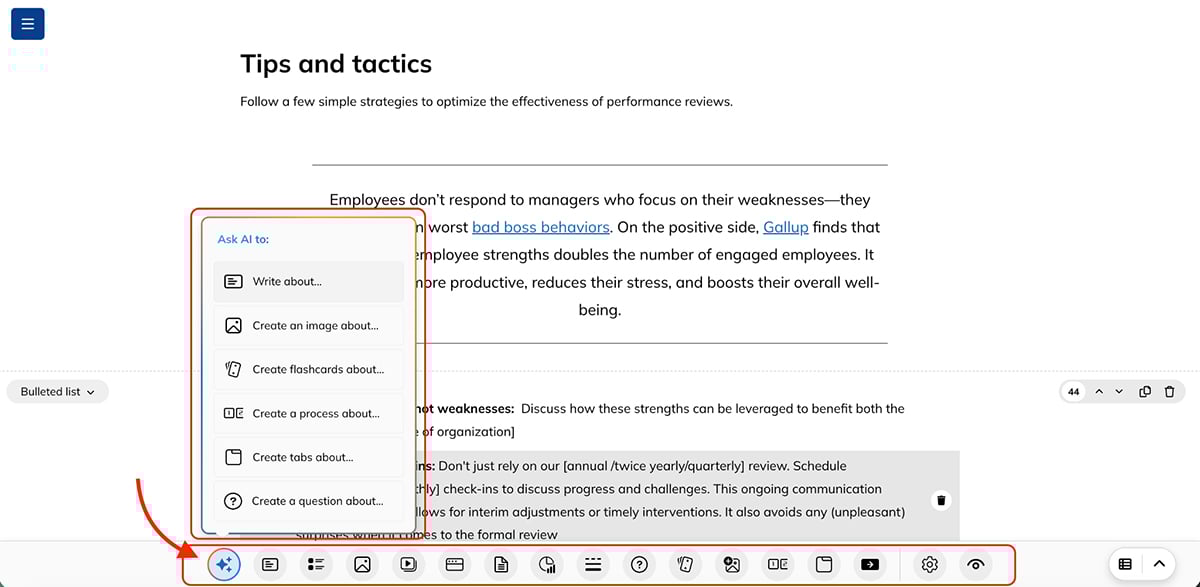The height and width of the screenshot is (587, 1200).
Task: Select the Ask AI sparkle tool
Action: click(223, 564)
